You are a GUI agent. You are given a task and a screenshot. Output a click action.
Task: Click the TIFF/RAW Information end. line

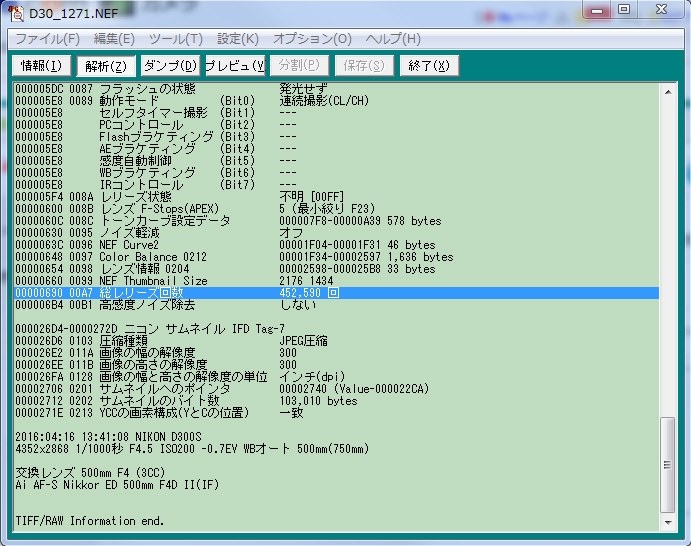[89, 521]
